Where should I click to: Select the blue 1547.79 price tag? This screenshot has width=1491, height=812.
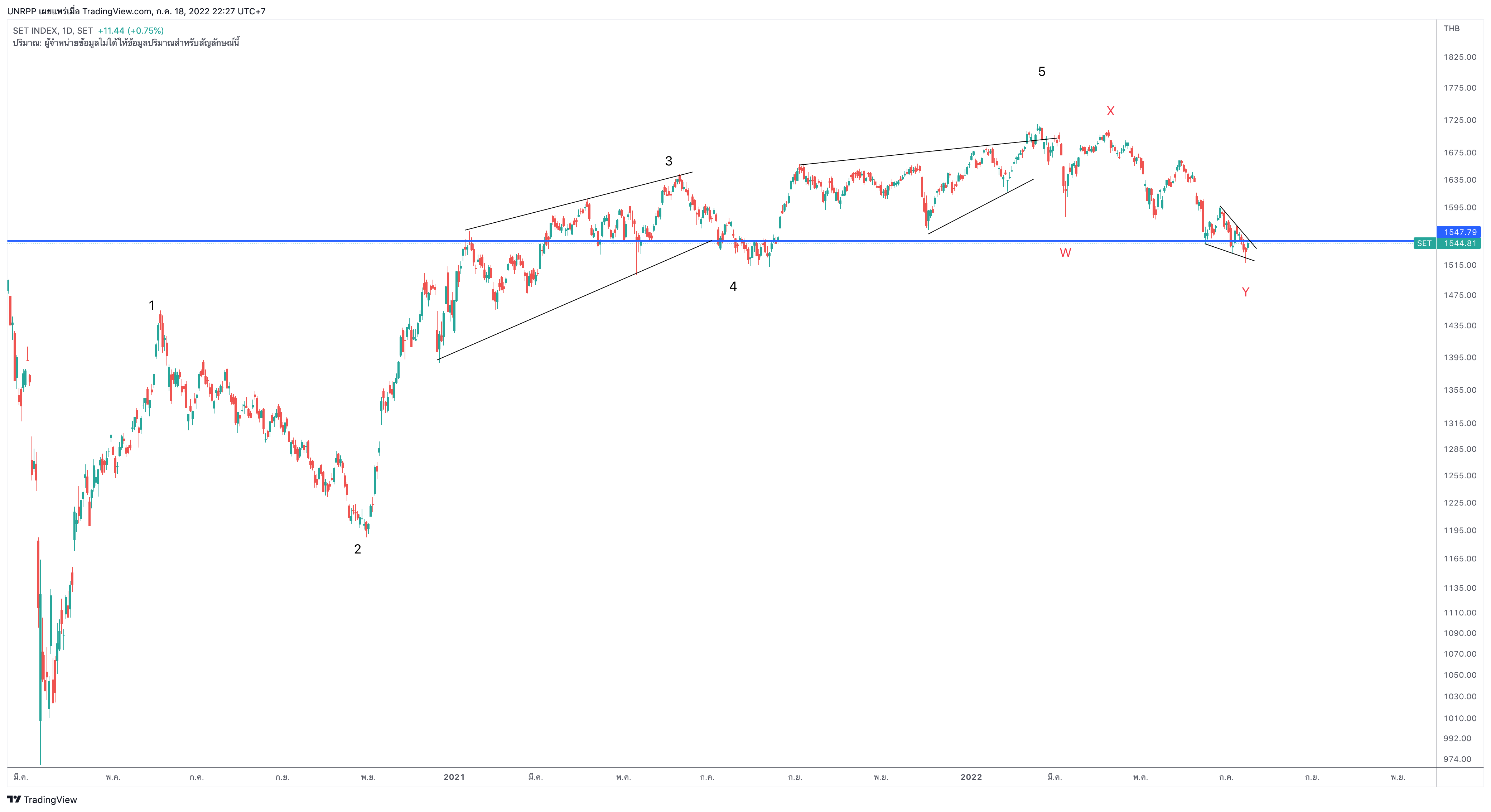click(1458, 232)
